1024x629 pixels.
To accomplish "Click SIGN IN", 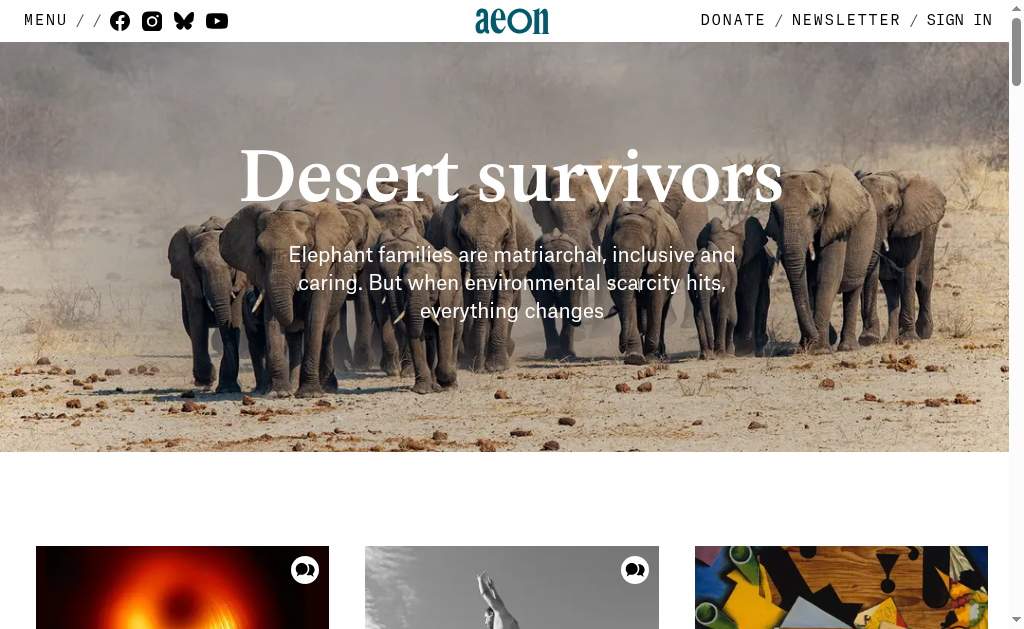I will [959, 20].
